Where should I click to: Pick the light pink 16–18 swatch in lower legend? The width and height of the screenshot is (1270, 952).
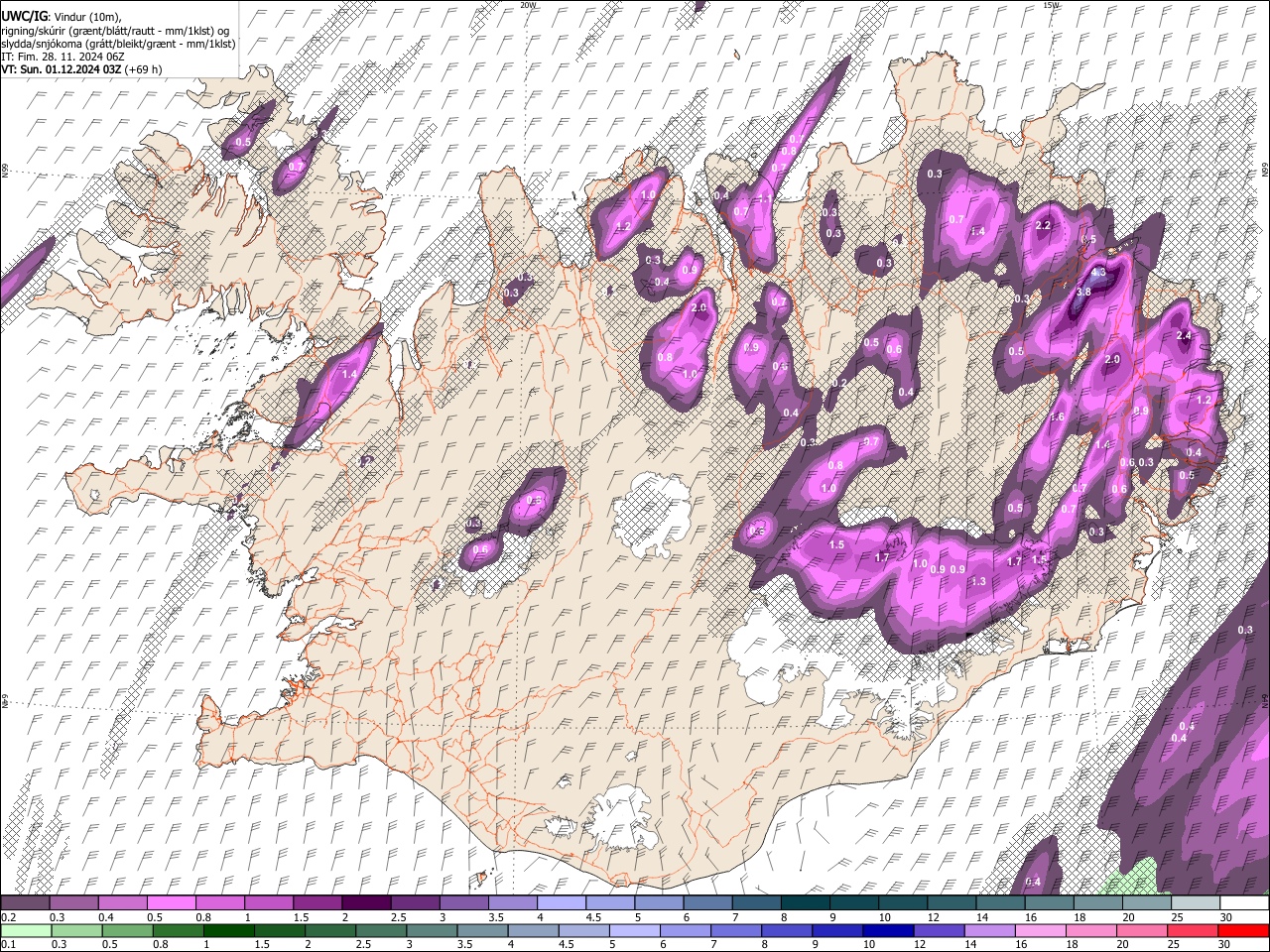(x=1039, y=930)
